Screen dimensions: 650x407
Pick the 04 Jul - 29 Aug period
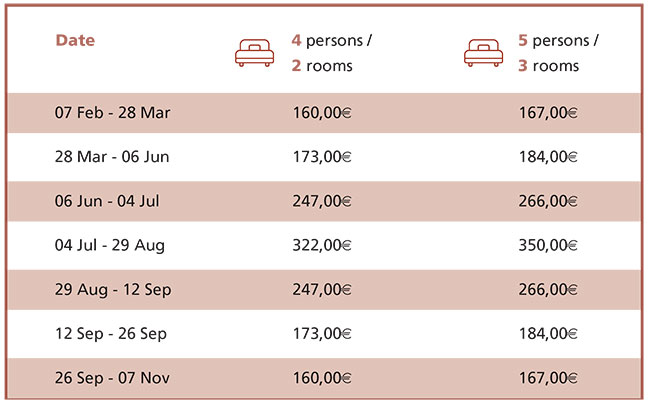(x=110, y=245)
